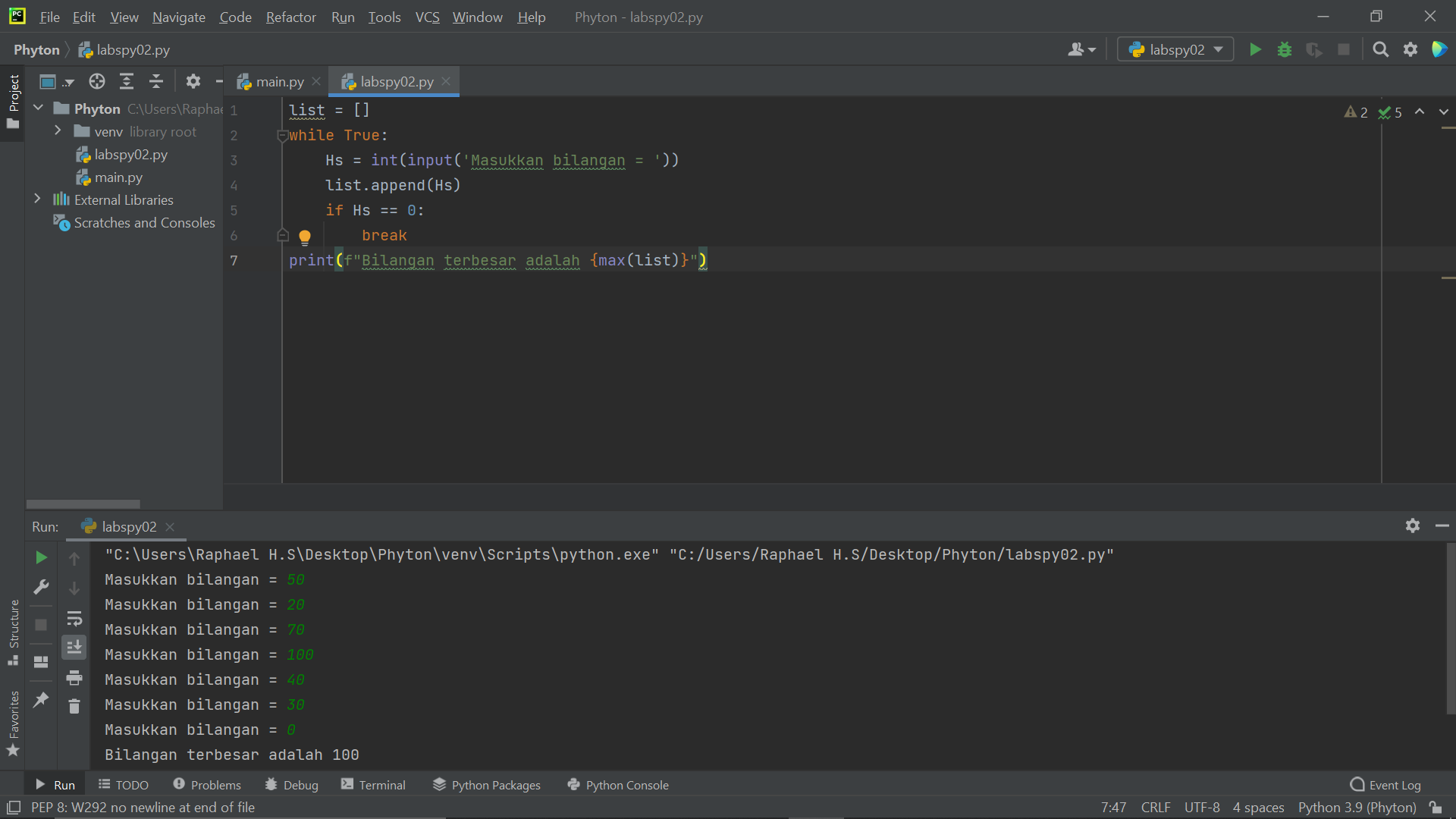Open Project panel options gear
The height and width of the screenshot is (819, 1456).
click(193, 82)
